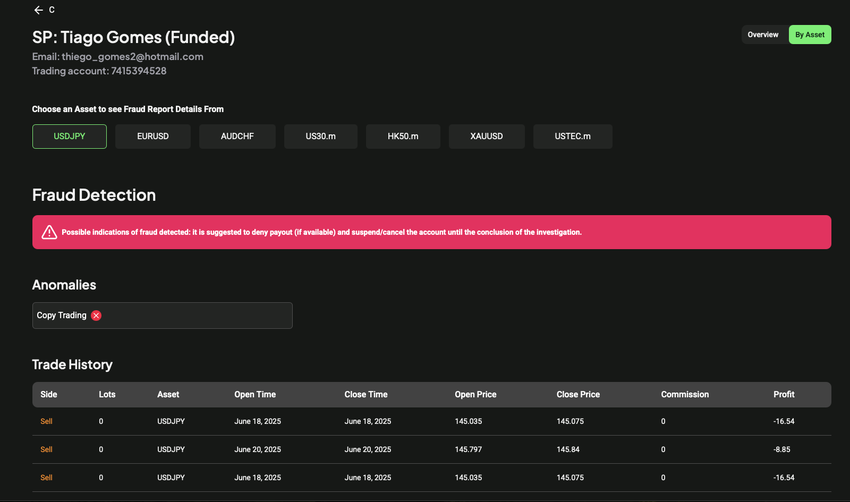Switch to the Overview tab
The height and width of the screenshot is (502, 850).
(x=763, y=35)
